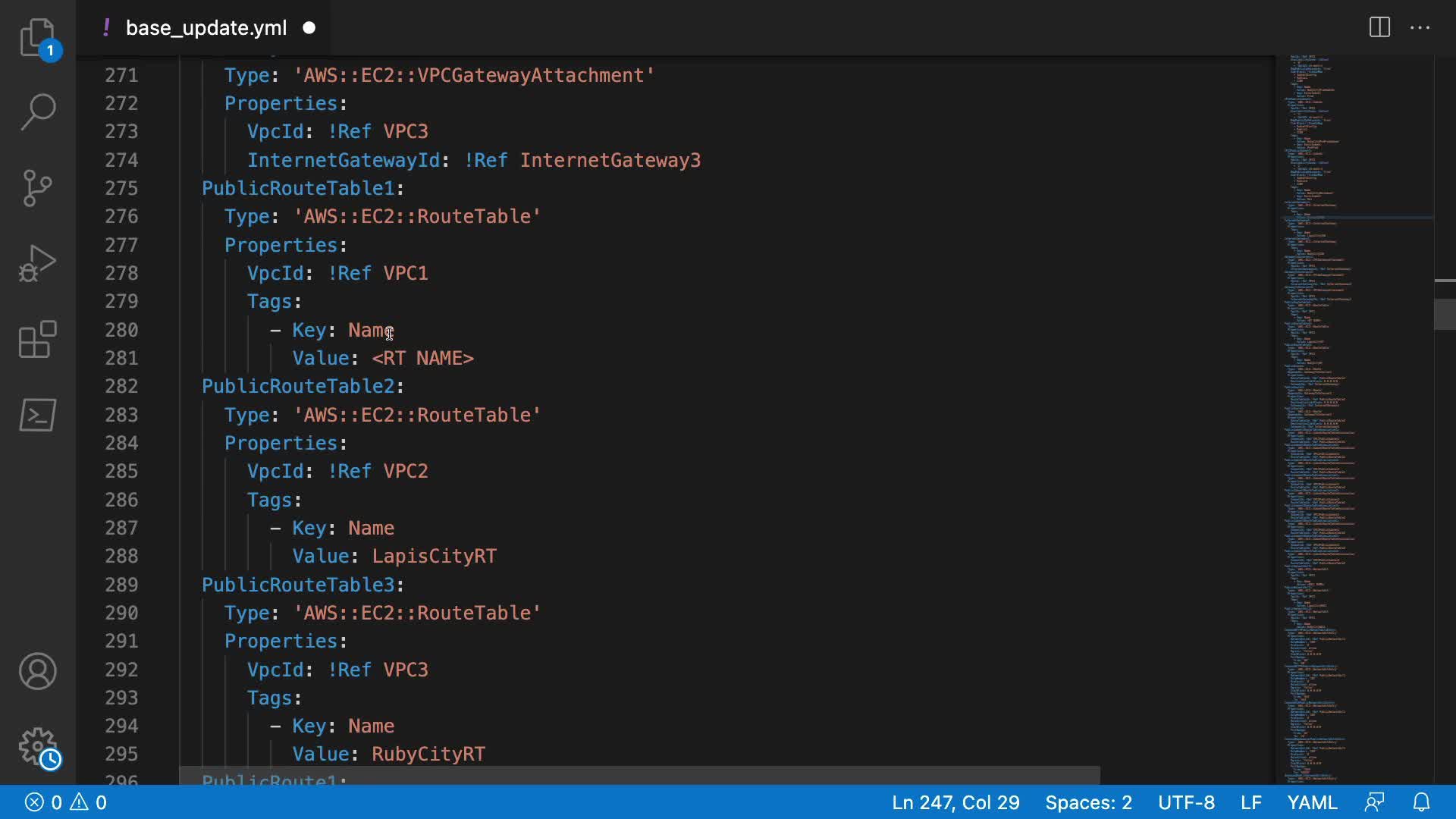
Task: Open the UTF-8 encoding selector
Action: 1186,802
